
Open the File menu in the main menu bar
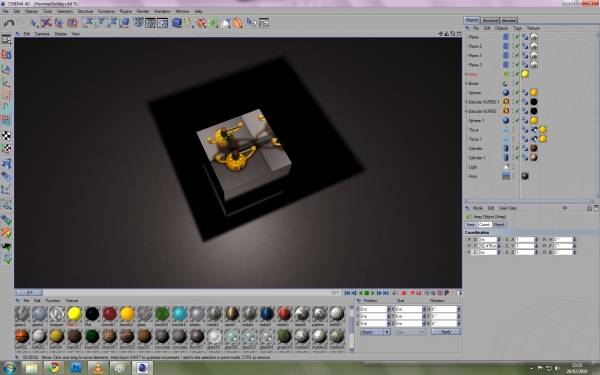(5, 11)
